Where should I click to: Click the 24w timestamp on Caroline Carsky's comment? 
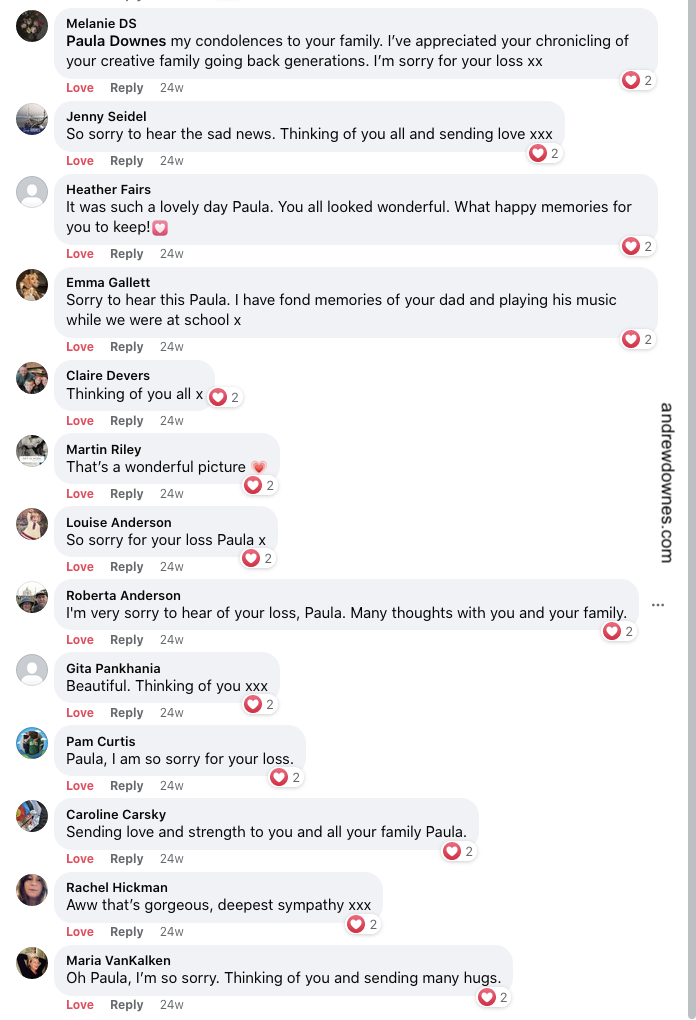170,858
